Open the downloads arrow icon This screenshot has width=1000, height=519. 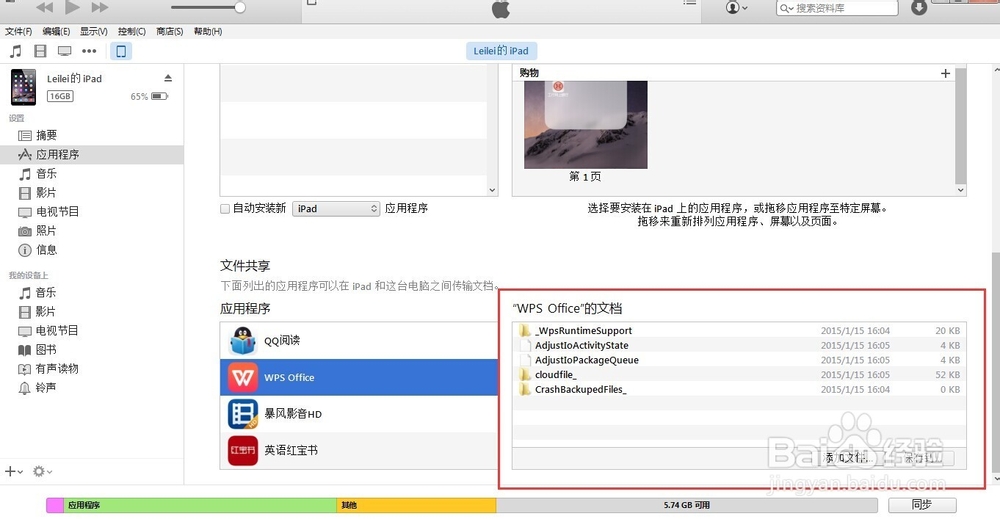[x=919, y=8]
